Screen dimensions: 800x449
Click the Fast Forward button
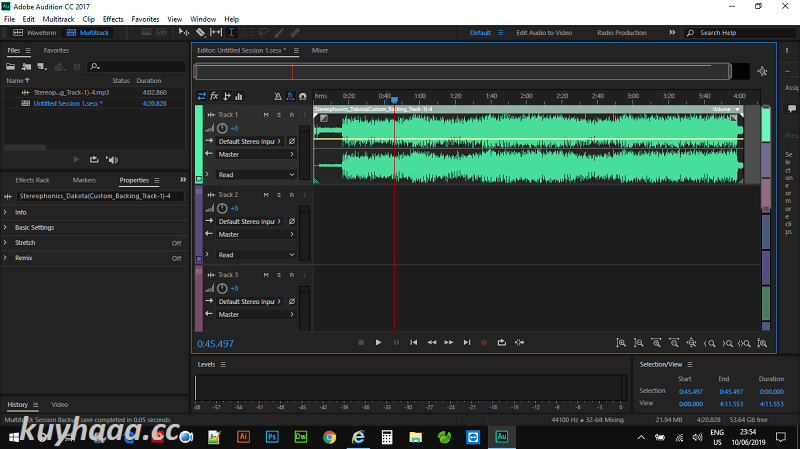448,342
